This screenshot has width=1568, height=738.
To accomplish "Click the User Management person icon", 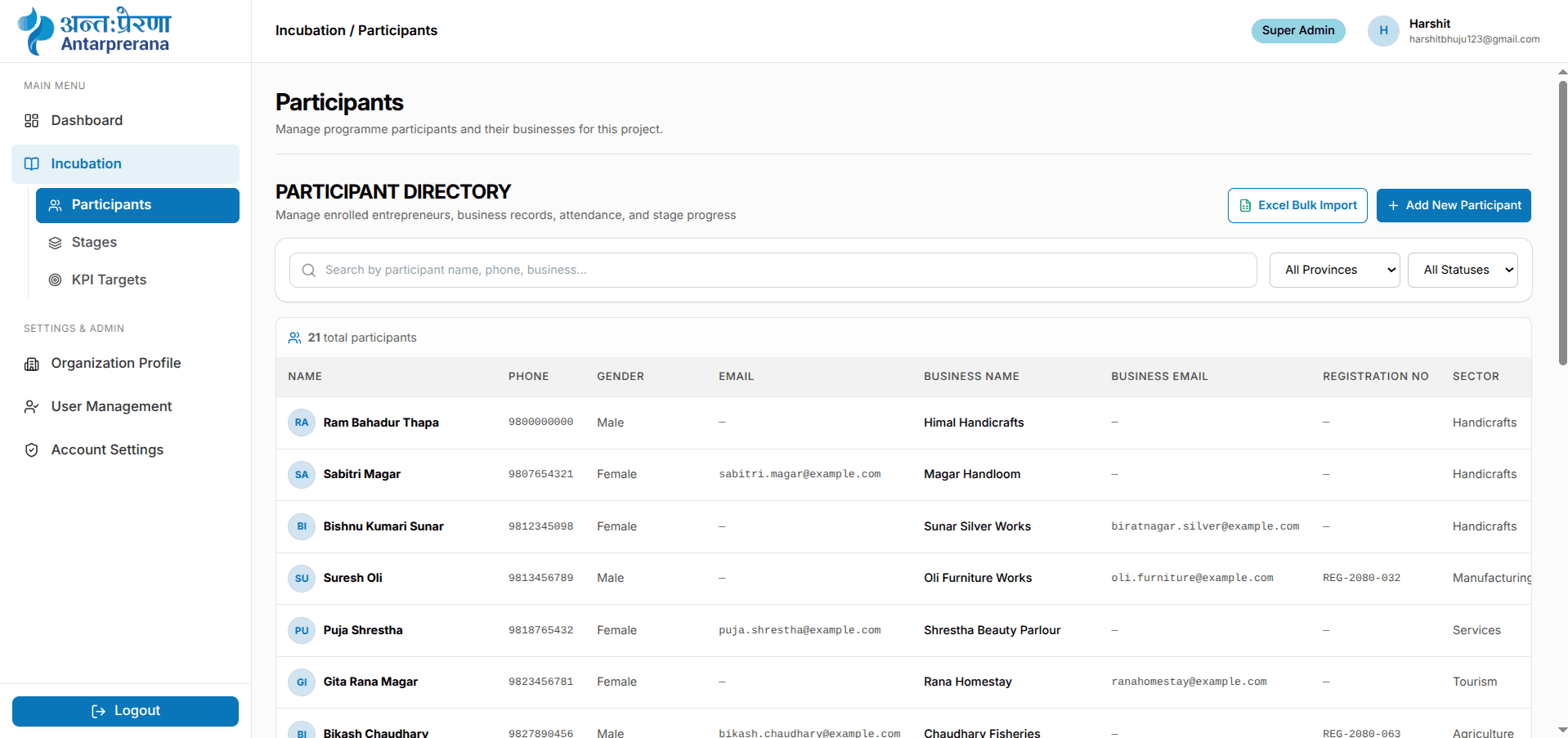I will pyautogui.click(x=32, y=407).
